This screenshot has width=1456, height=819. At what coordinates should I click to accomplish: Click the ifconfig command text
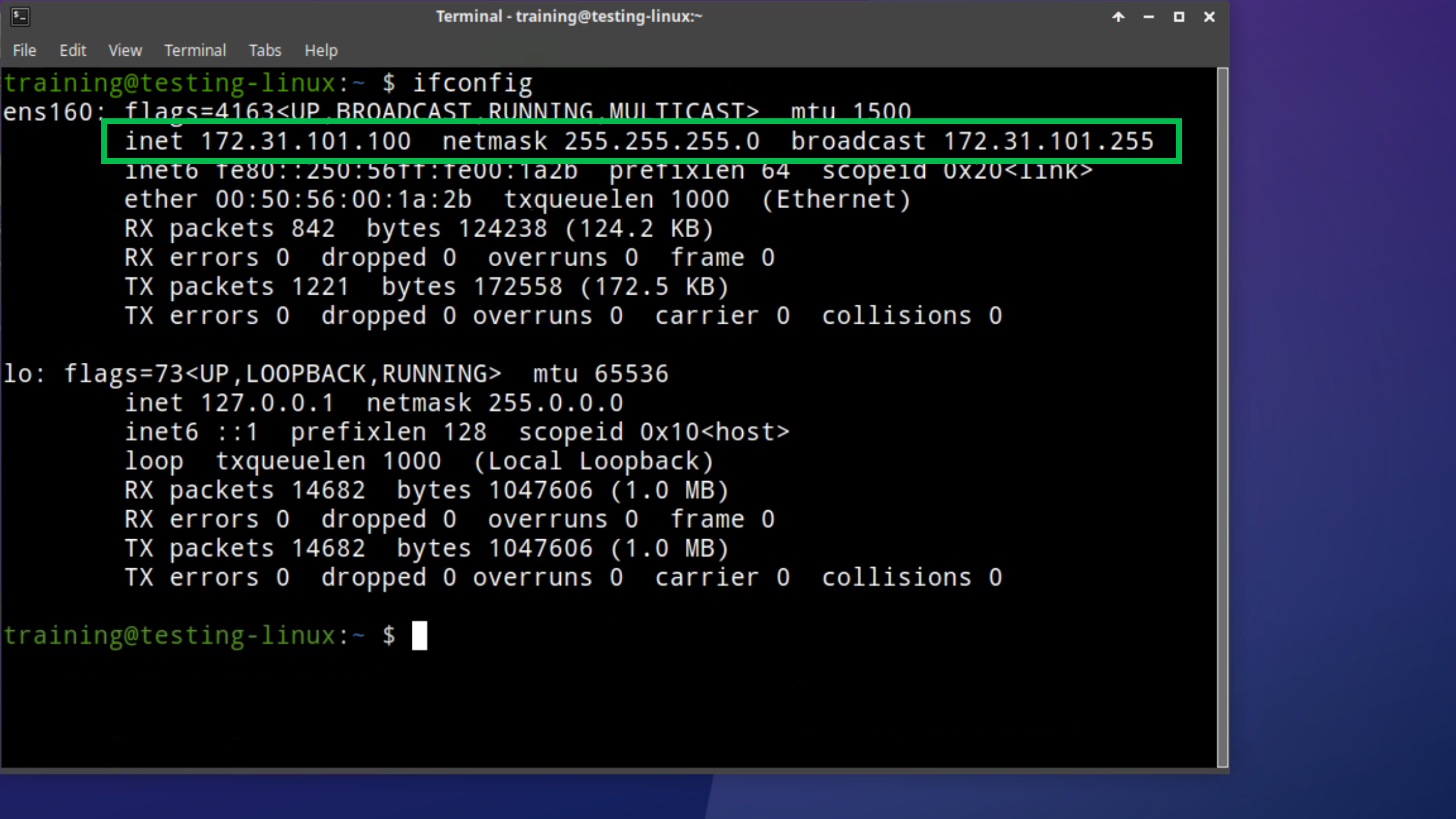(x=472, y=84)
